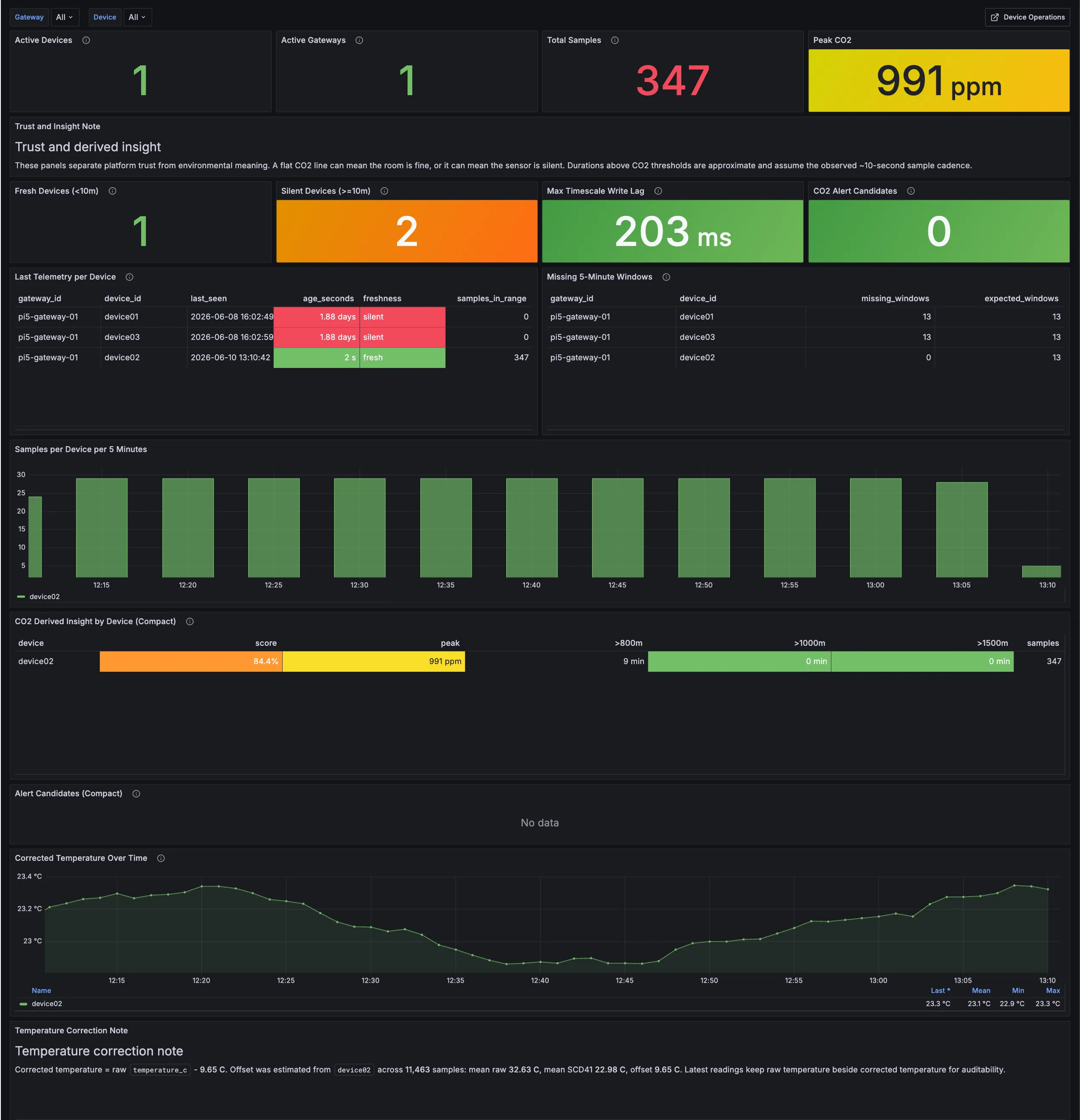
Task: Click the 991 ppm peak cell for device02
Action: click(x=373, y=661)
